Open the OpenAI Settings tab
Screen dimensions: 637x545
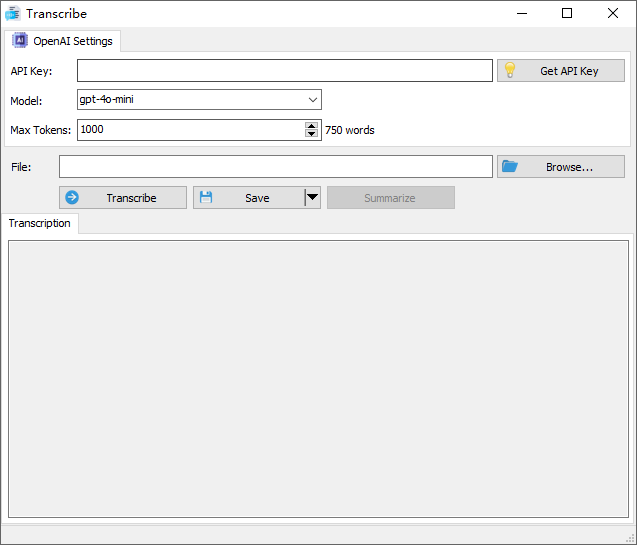(62, 41)
